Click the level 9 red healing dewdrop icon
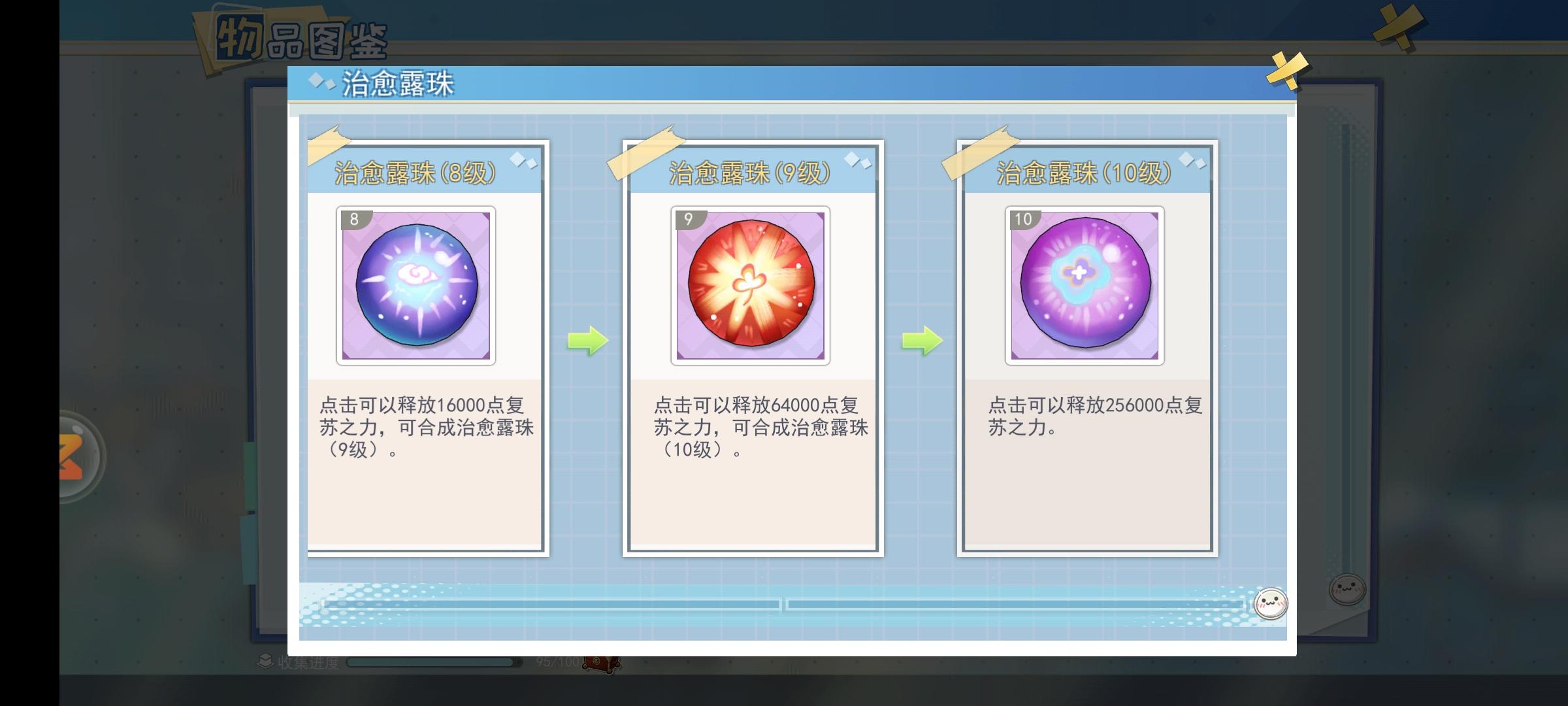The width and height of the screenshot is (1568, 706). point(751,286)
